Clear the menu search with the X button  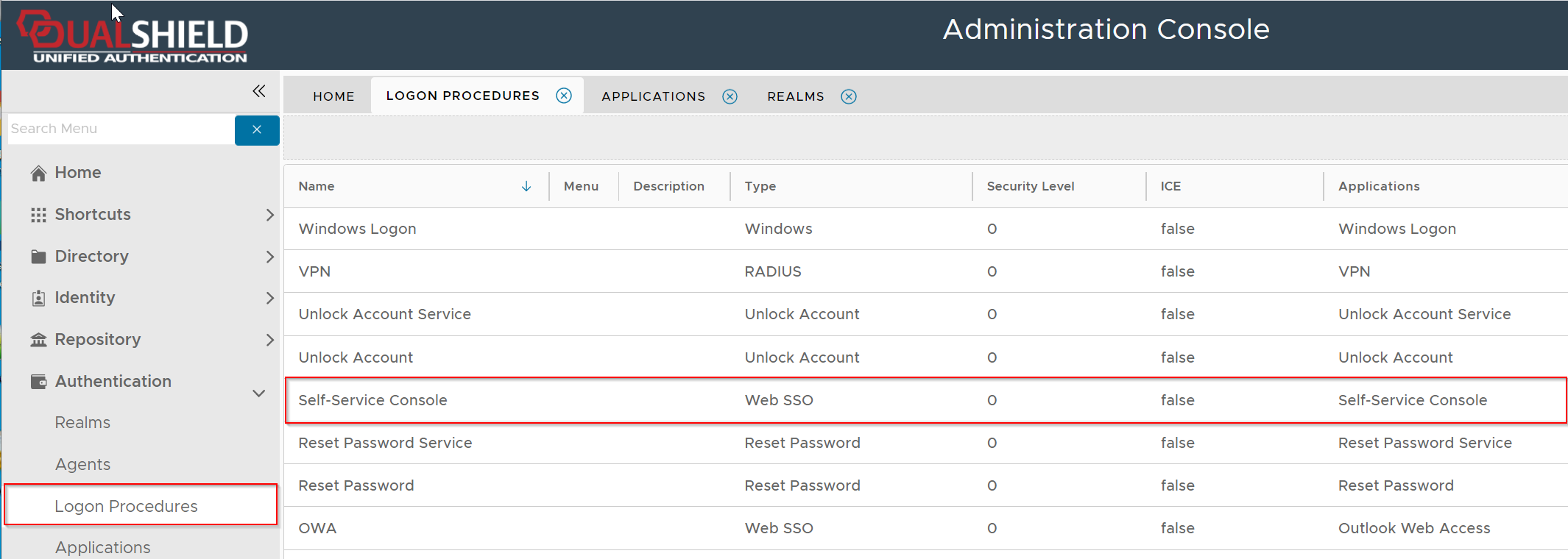257,129
